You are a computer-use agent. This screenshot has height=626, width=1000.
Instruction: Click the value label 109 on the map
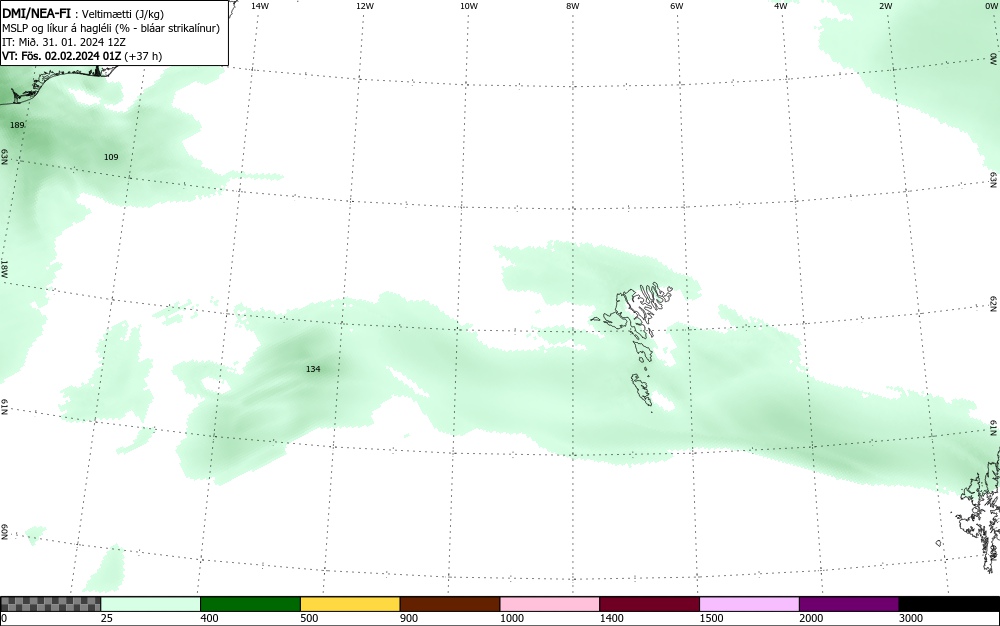point(111,157)
